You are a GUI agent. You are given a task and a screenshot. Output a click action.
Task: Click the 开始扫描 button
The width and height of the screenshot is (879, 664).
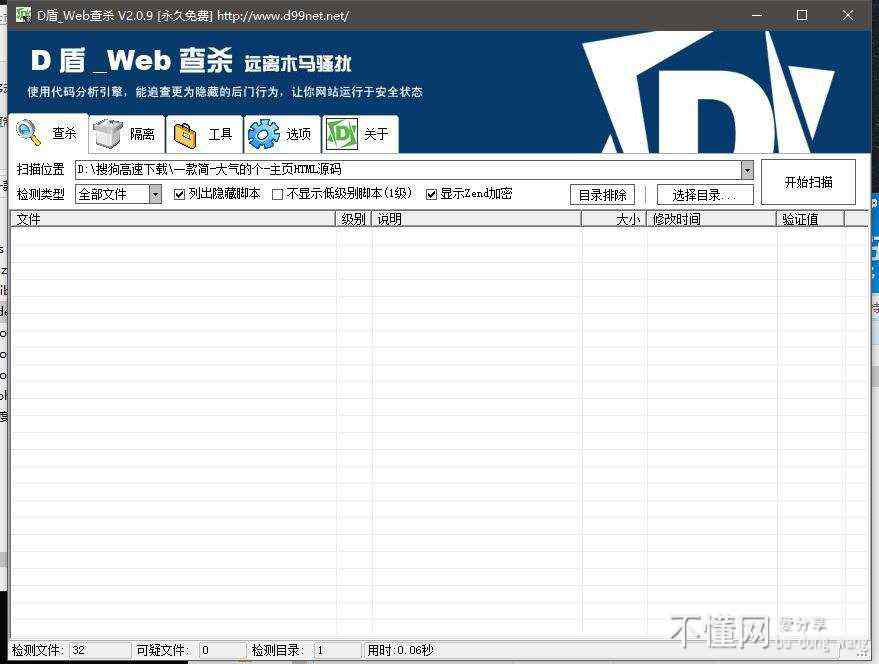tap(808, 182)
